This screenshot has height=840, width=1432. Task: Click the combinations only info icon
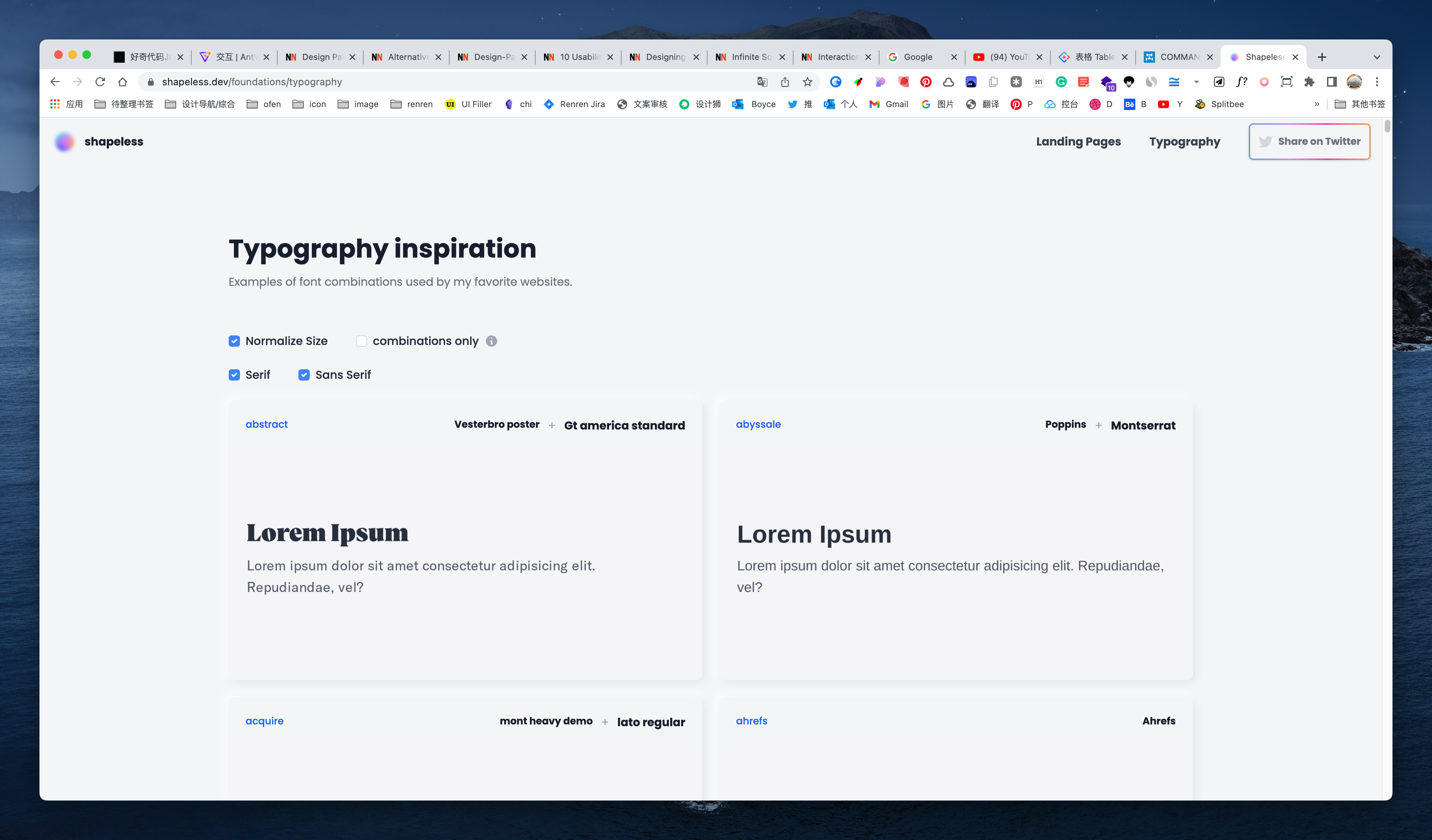tap(492, 341)
